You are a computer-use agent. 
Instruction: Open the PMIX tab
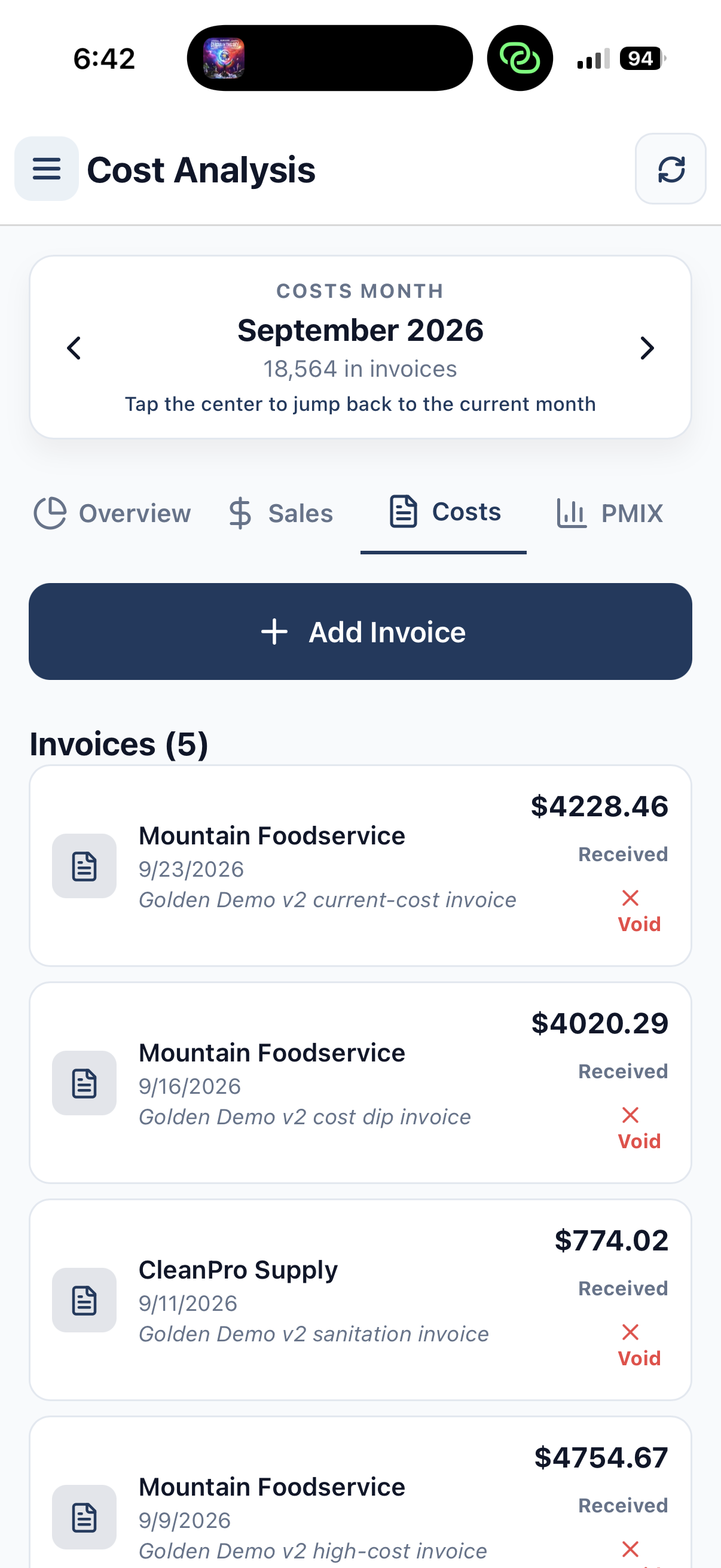[x=610, y=513]
